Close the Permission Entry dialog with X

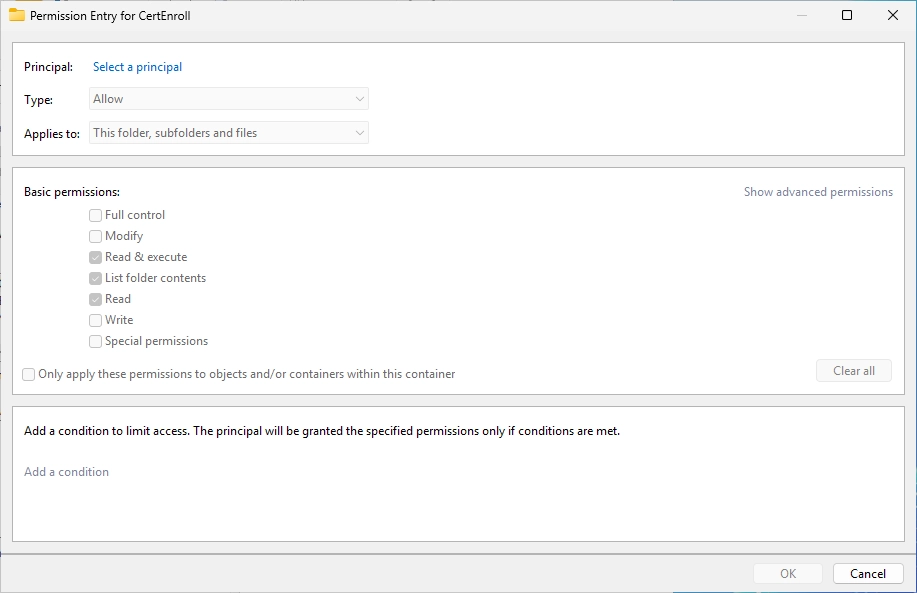(x=892, y=15)
